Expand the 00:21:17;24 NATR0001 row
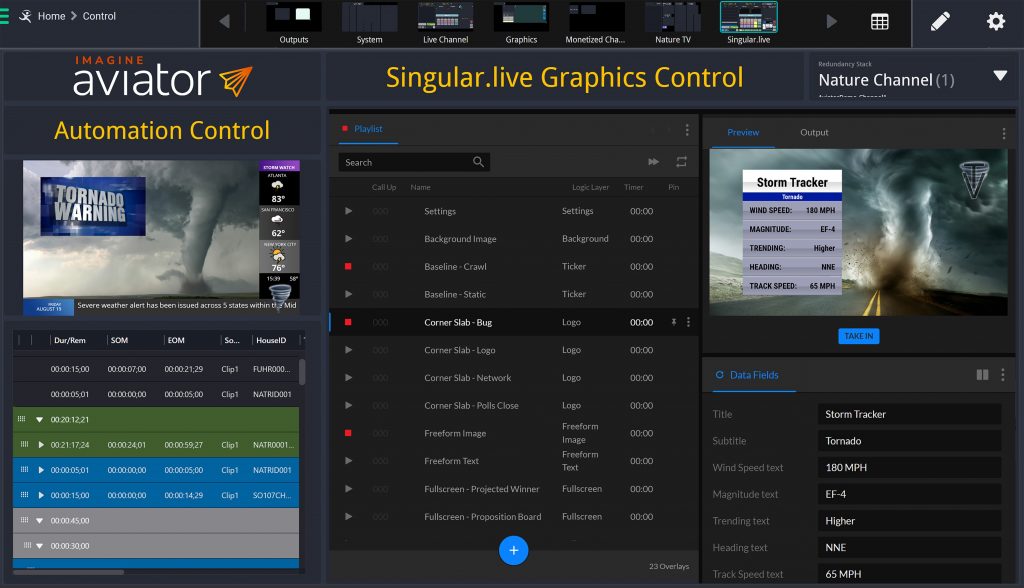The image size is (1024, 588). [41, 445]
